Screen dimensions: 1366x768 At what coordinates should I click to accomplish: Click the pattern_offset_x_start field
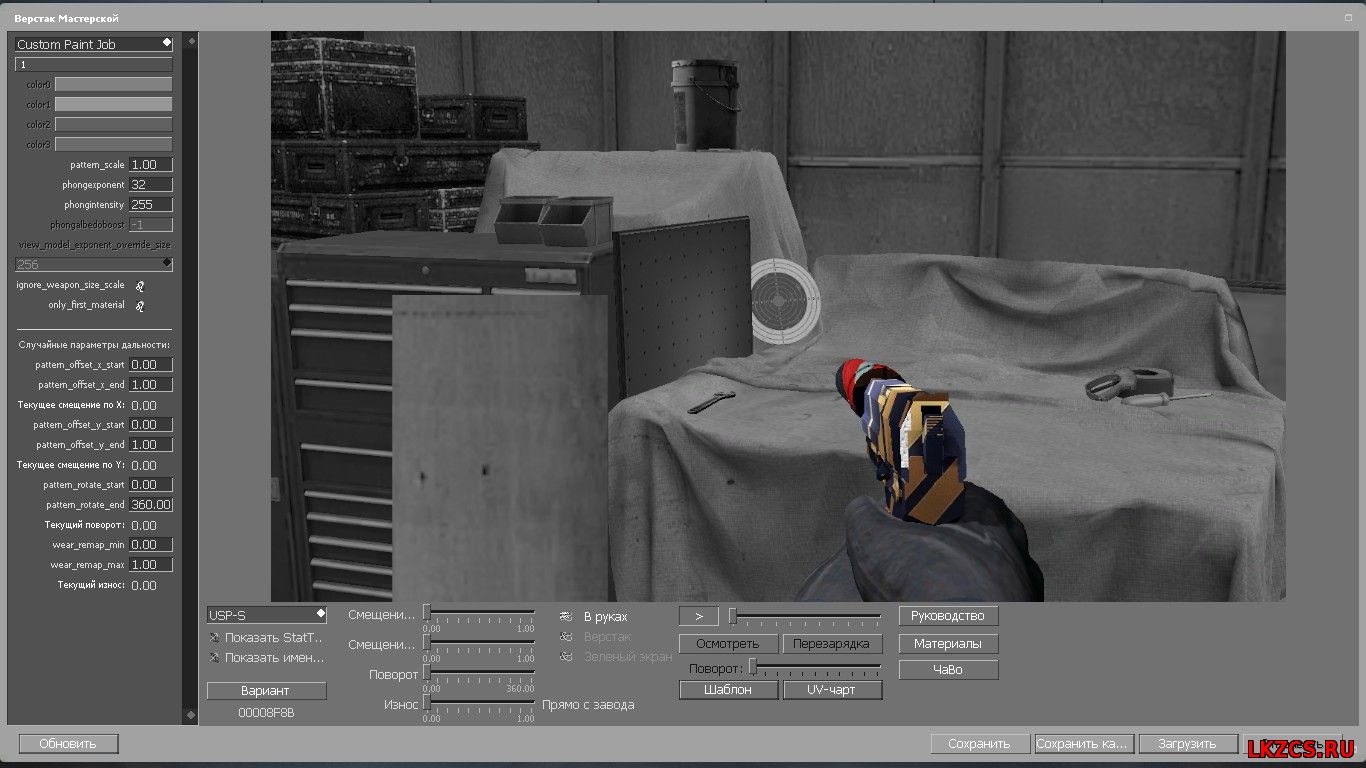[x=151, y=365]
